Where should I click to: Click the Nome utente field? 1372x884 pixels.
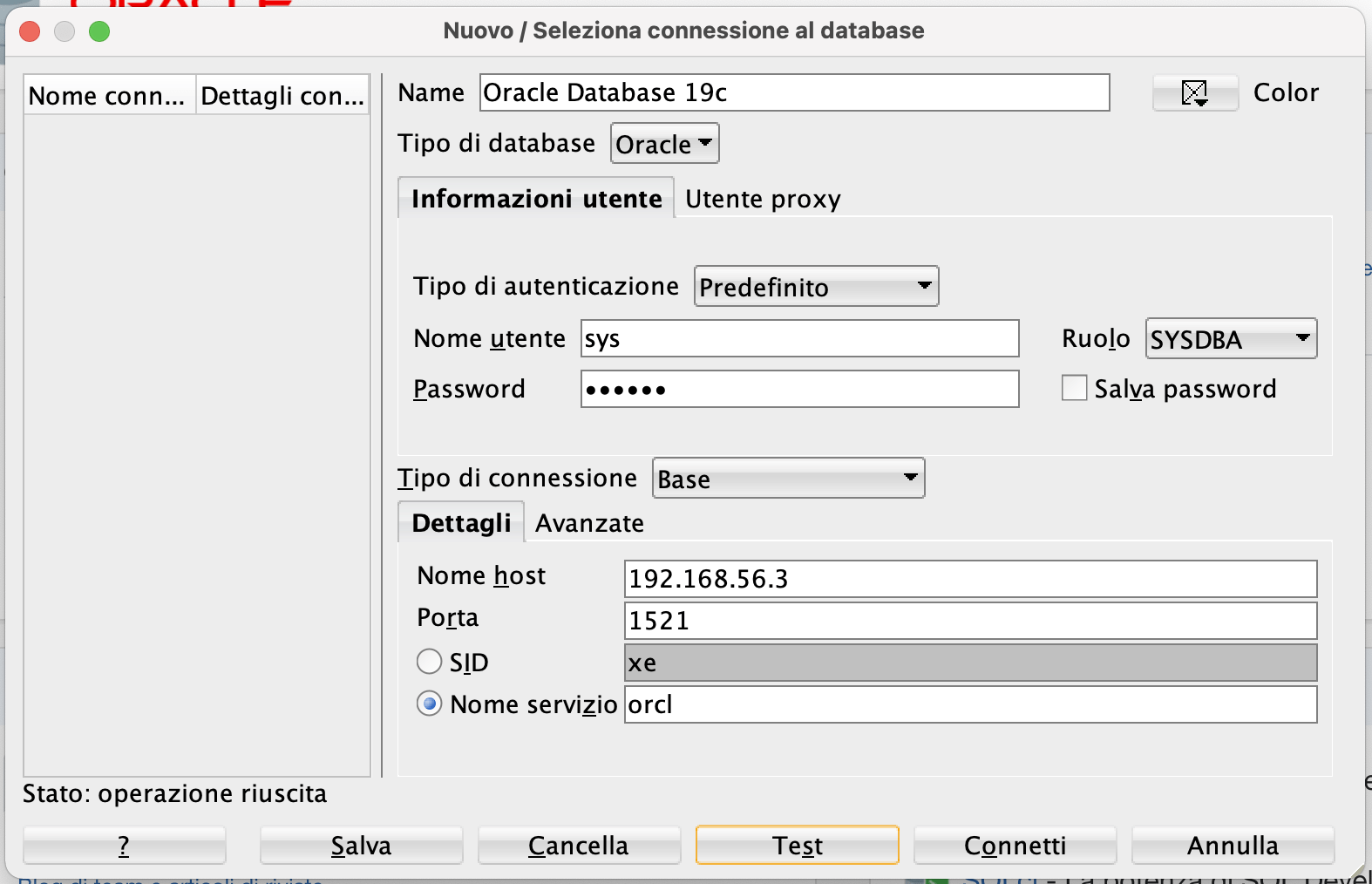[799, 338]
